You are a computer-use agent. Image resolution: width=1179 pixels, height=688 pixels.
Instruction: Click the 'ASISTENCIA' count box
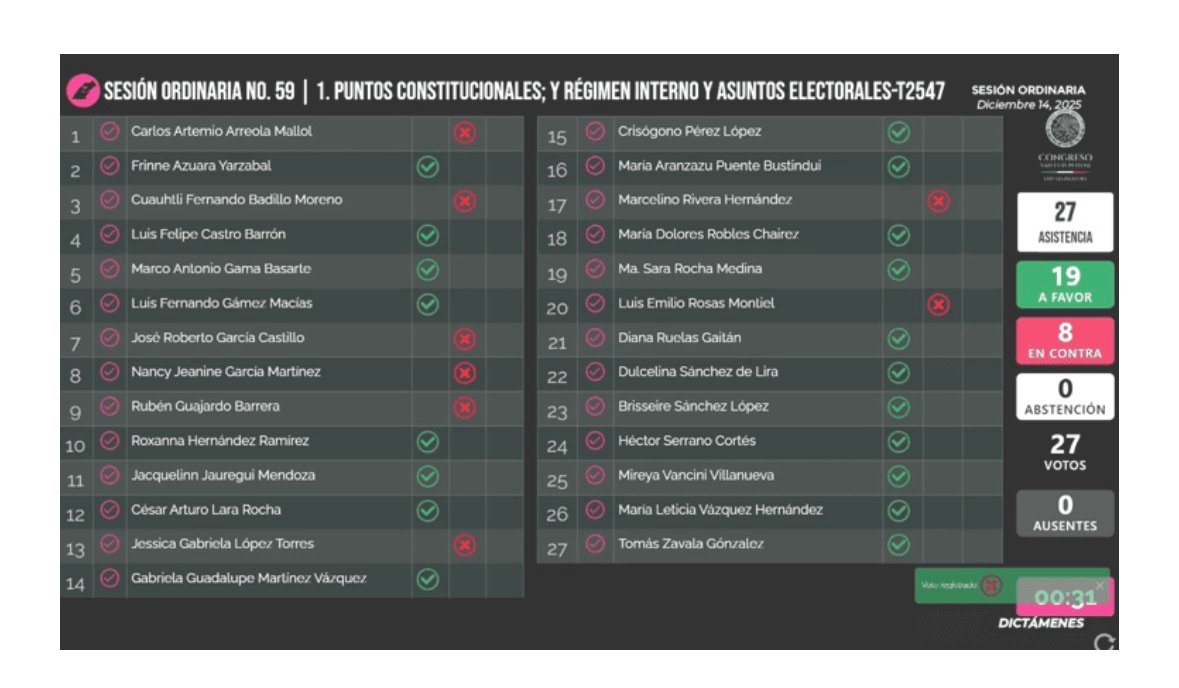[x=1065, y=223]
